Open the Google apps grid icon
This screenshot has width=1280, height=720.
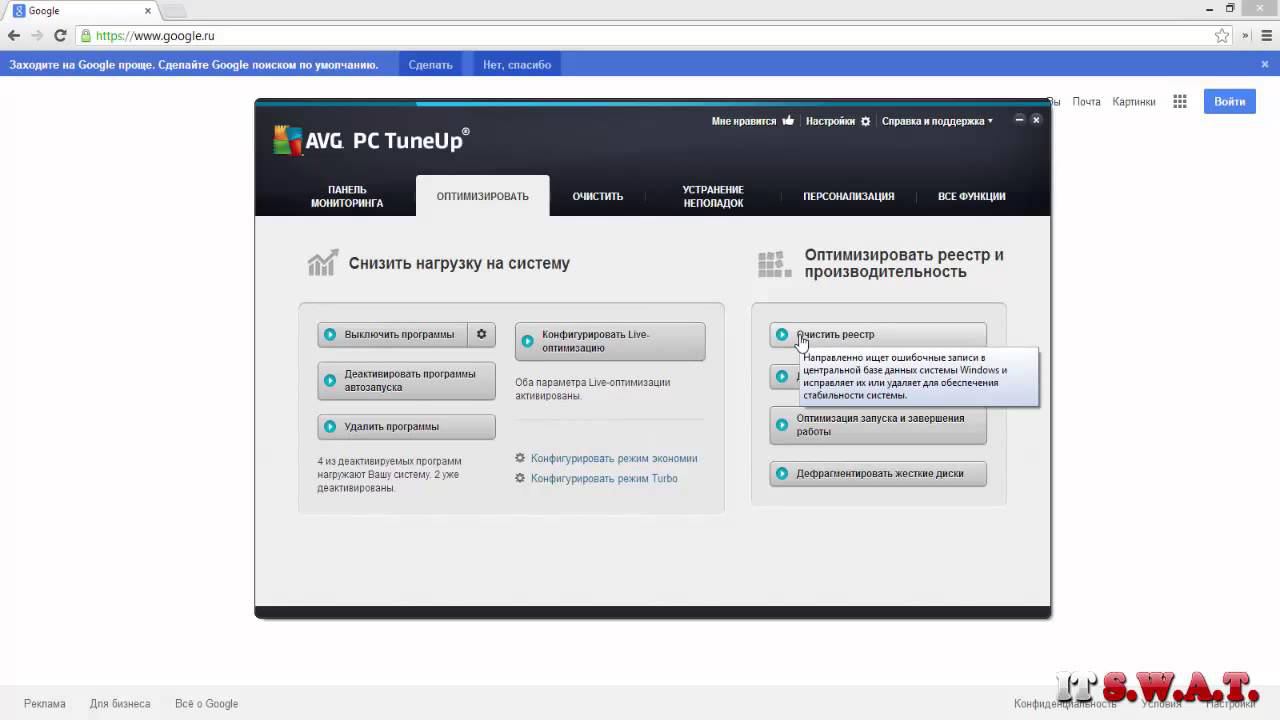(x=1180, y=101)
